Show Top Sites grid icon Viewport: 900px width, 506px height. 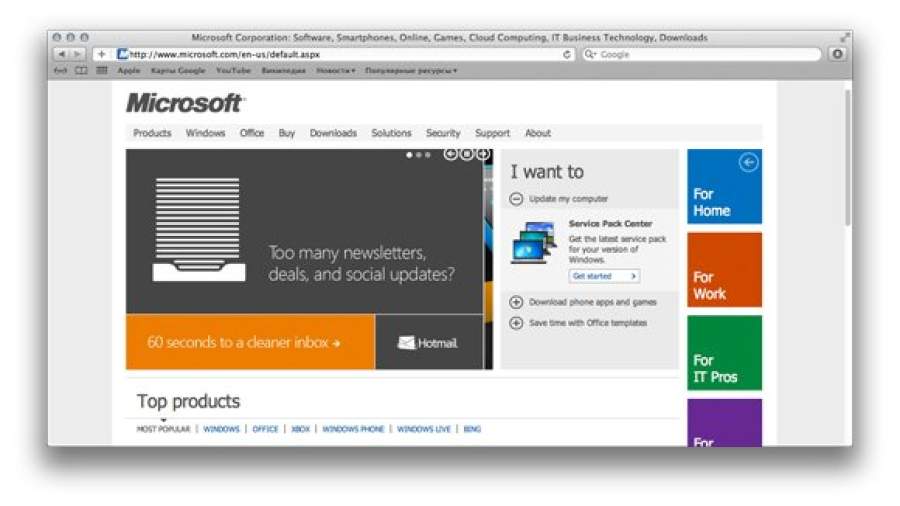point(102,71)
